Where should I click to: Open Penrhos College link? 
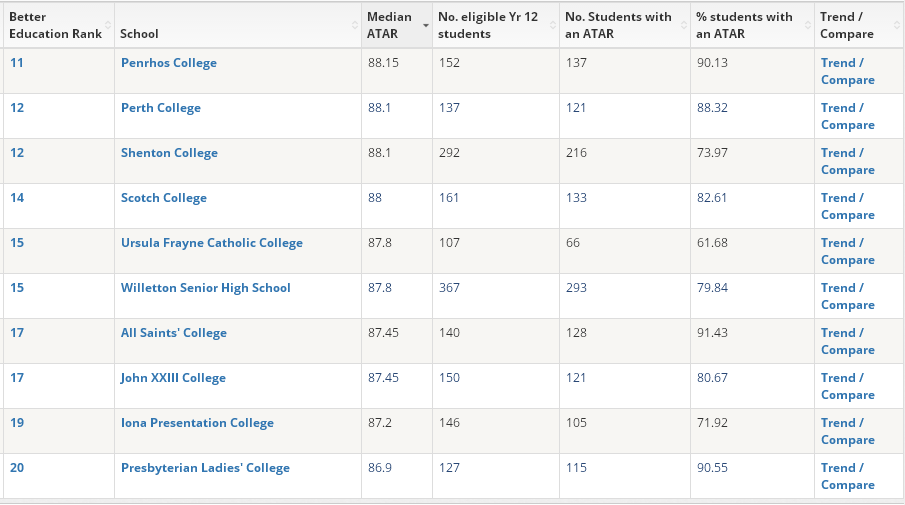[x=168, y=63]
